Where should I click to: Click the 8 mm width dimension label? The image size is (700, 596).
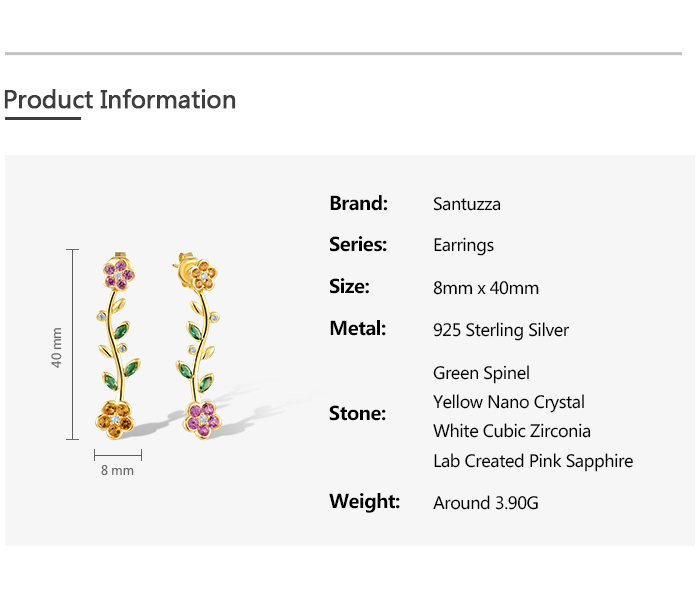[x=117, y=470]
